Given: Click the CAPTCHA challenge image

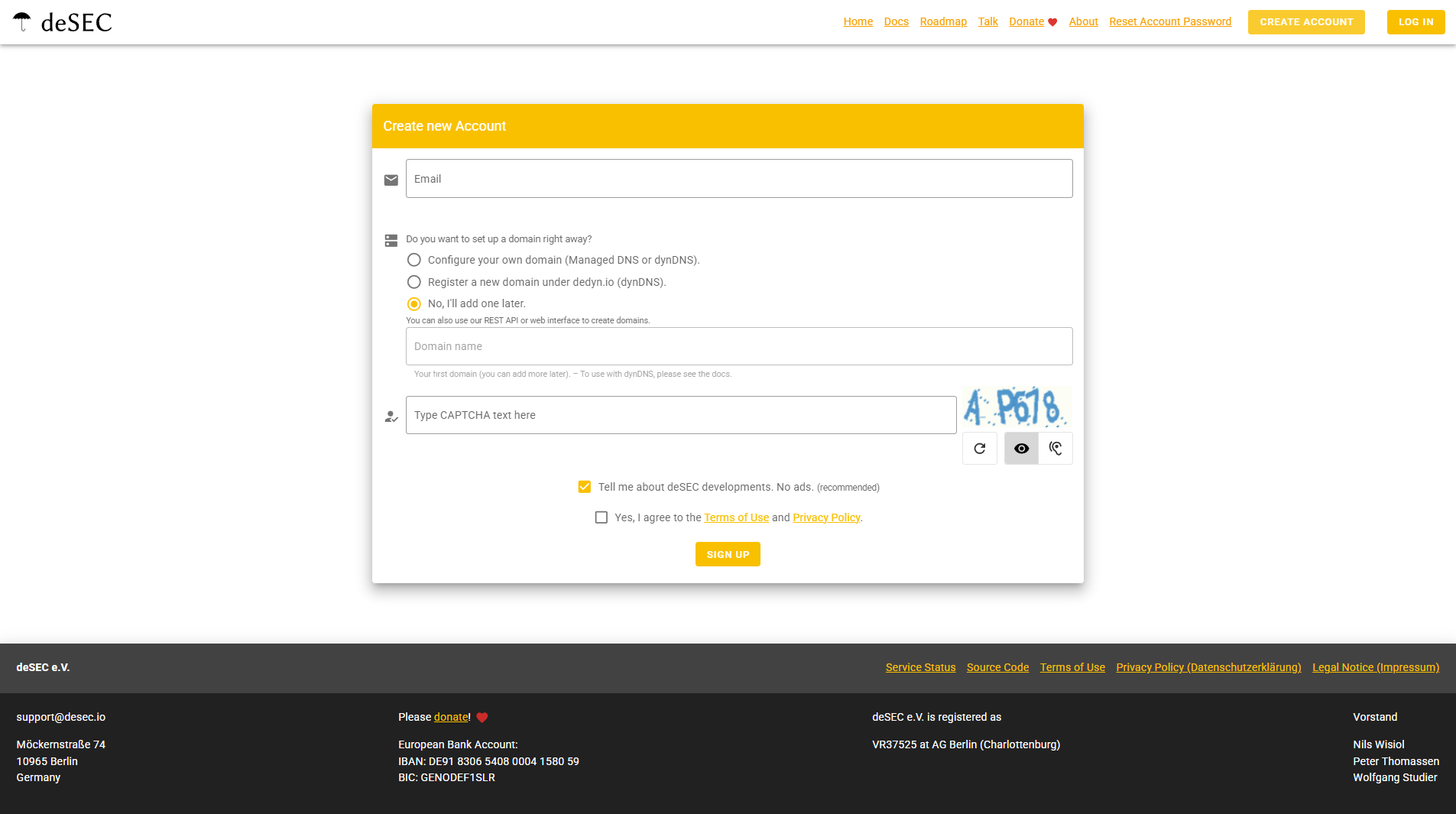Looking at the screenshot, I should (x=1017, y=407).
